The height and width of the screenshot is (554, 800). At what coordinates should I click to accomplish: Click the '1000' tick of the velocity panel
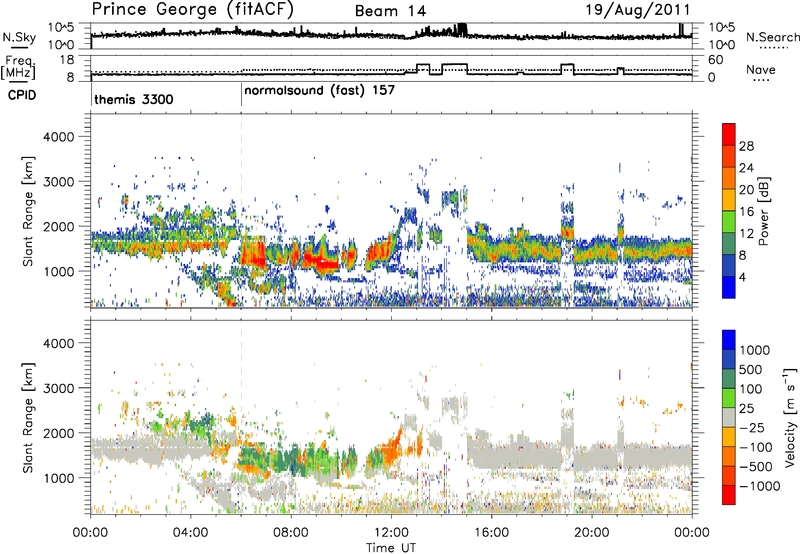click(58, 478)
